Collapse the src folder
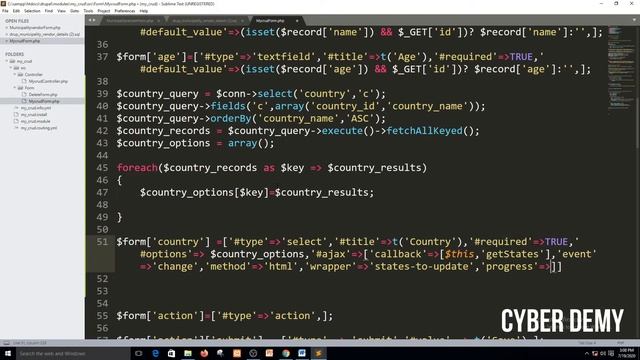The height and width of the screenshot is (360, 640). pos(11,68)
